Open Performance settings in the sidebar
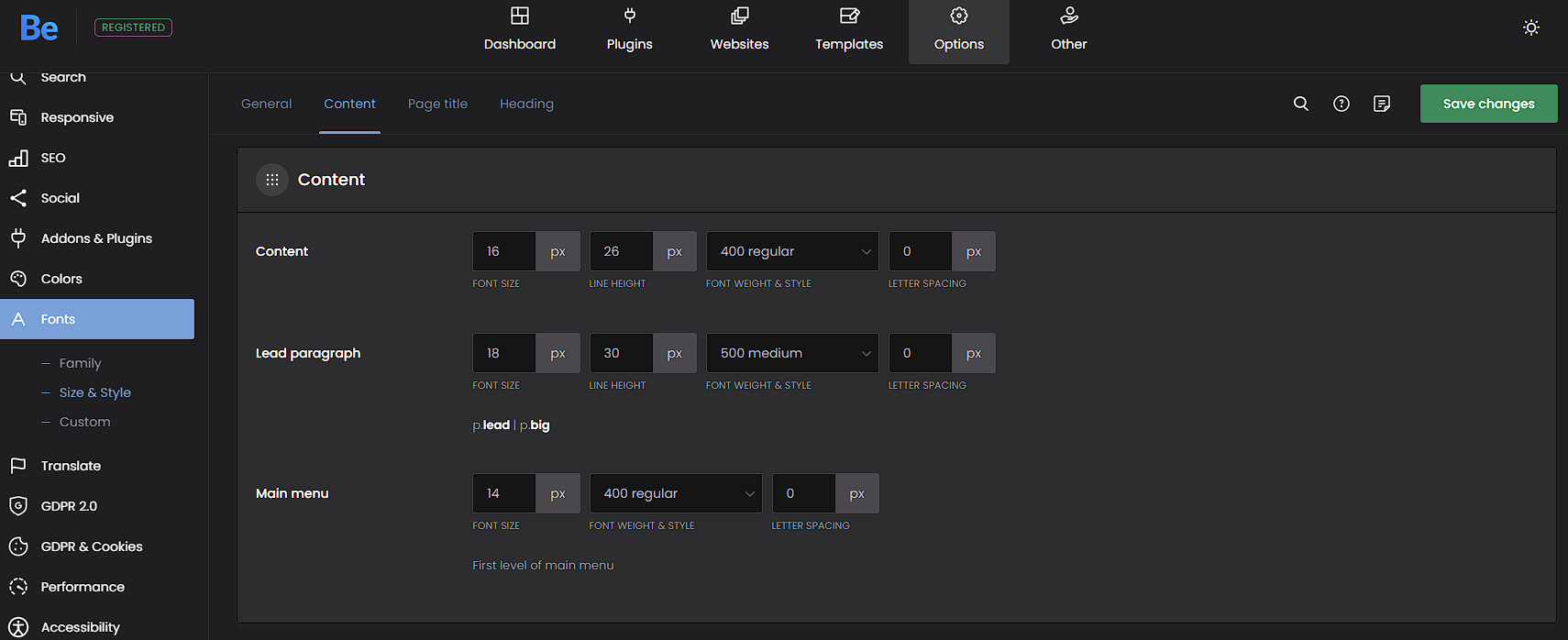 83,587
